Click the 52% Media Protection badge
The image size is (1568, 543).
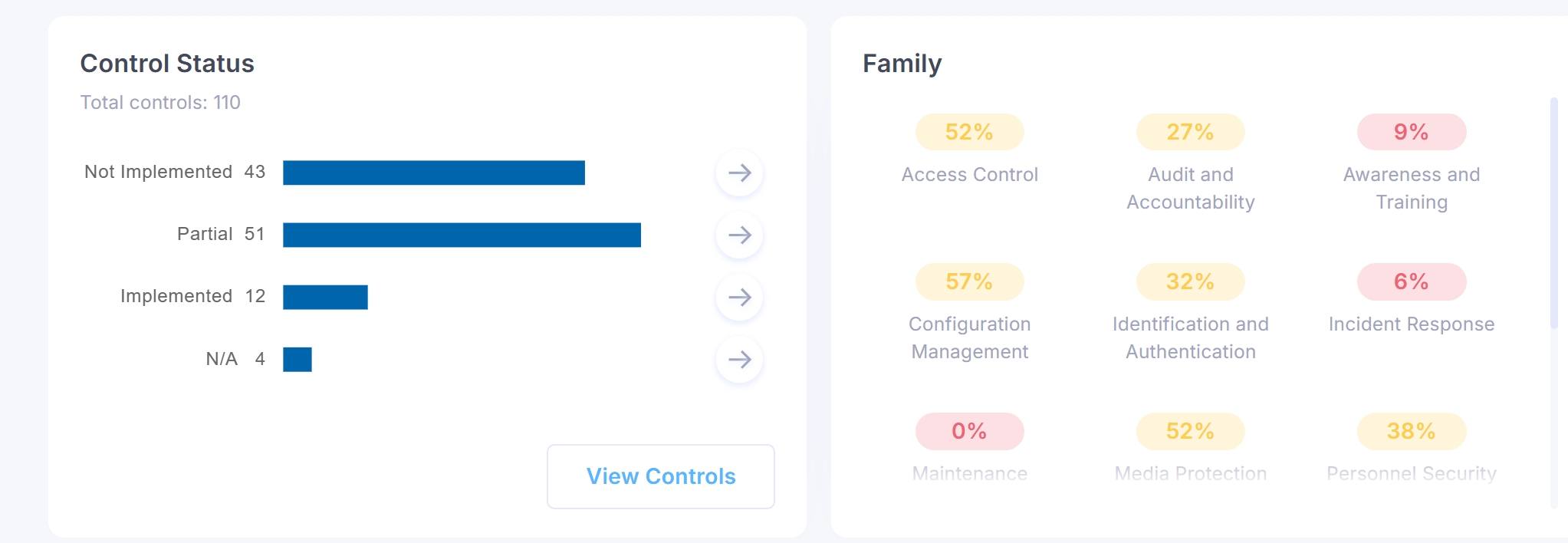pos(1190,431)
